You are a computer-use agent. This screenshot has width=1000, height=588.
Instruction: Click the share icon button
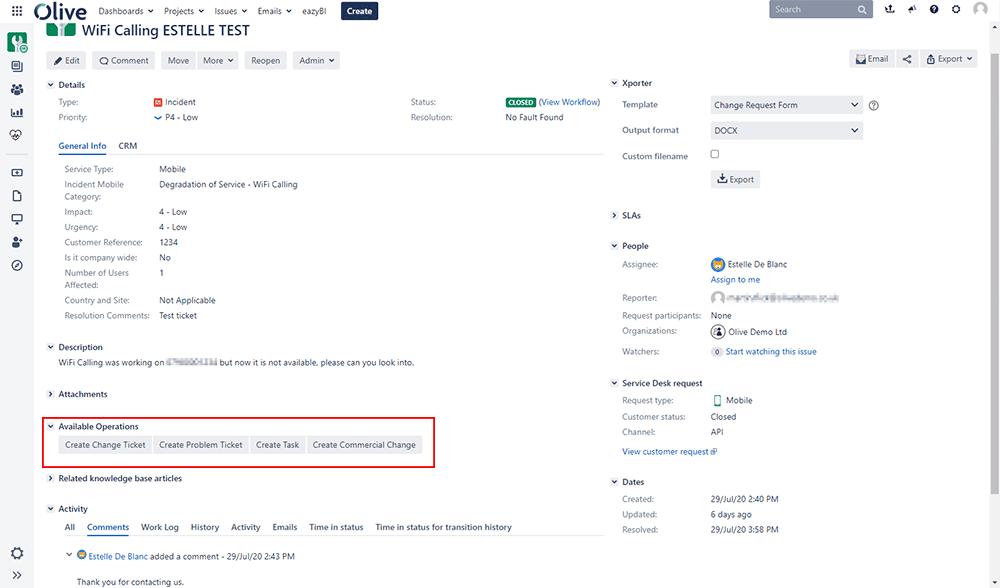907,60
